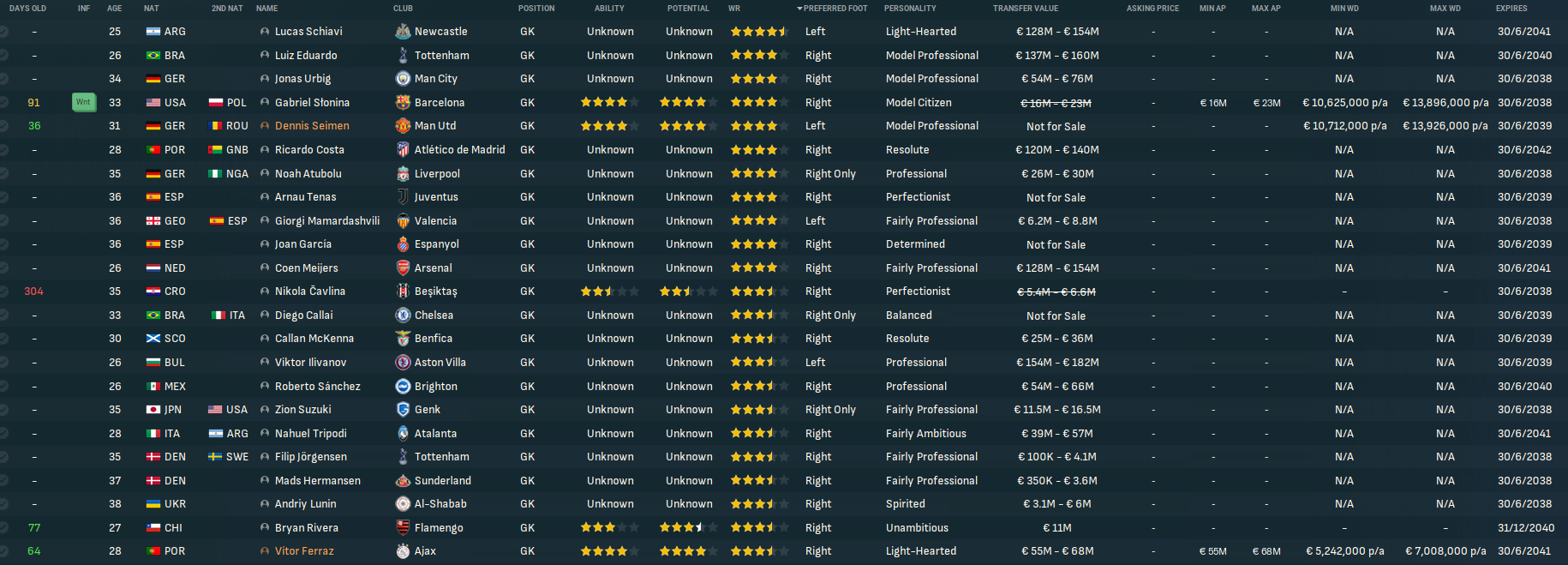
Task: Click Nikola Čavlina's ability star rating
Action: (x=609, y=292)
